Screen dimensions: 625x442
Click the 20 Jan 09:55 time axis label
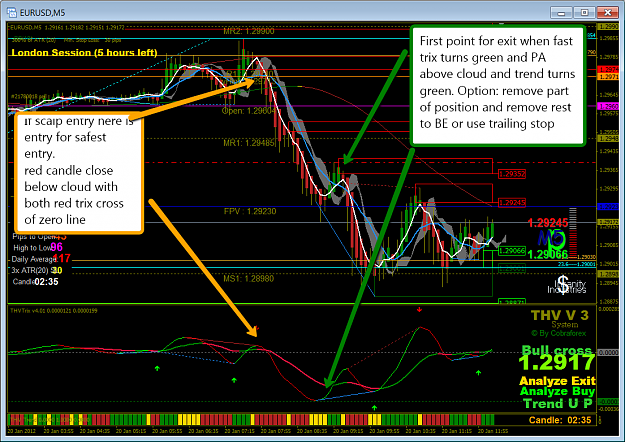[383, 431]
